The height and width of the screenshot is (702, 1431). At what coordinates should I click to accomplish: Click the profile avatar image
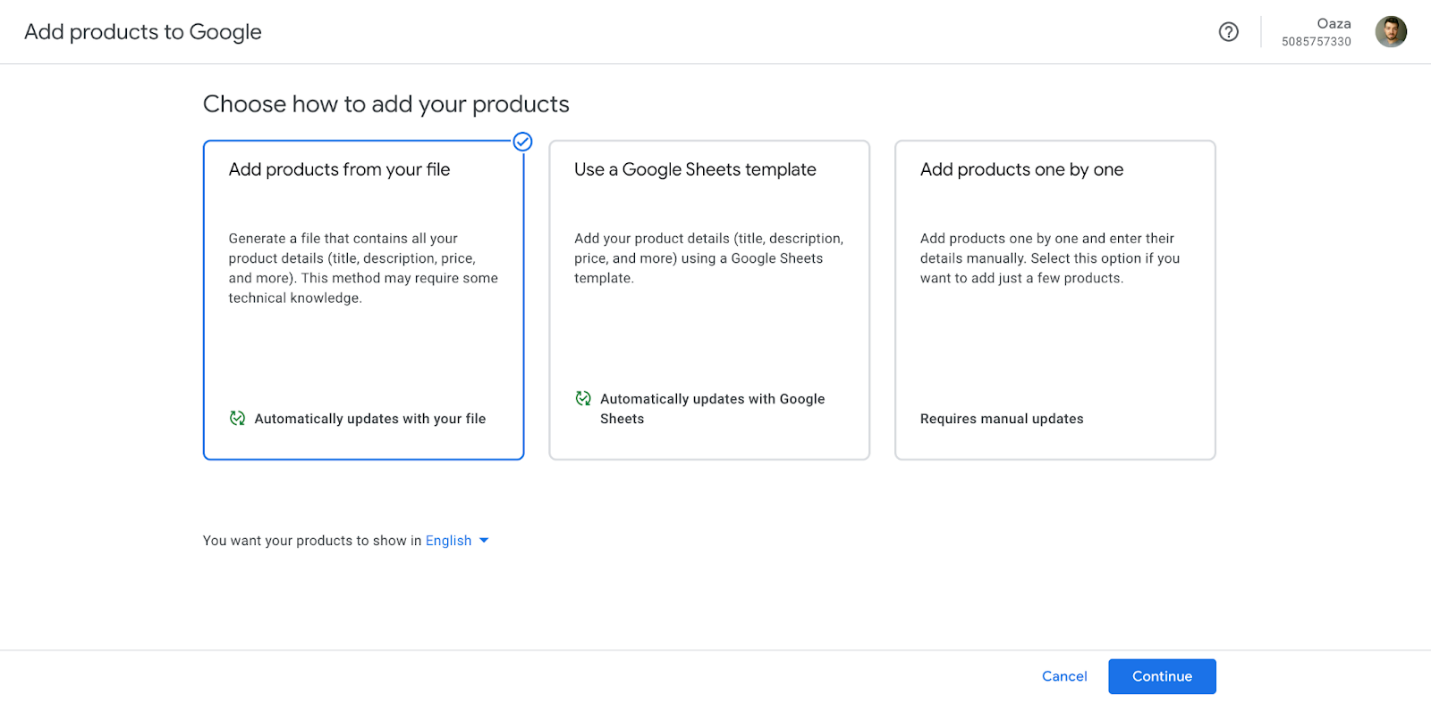pos(1391,31)
